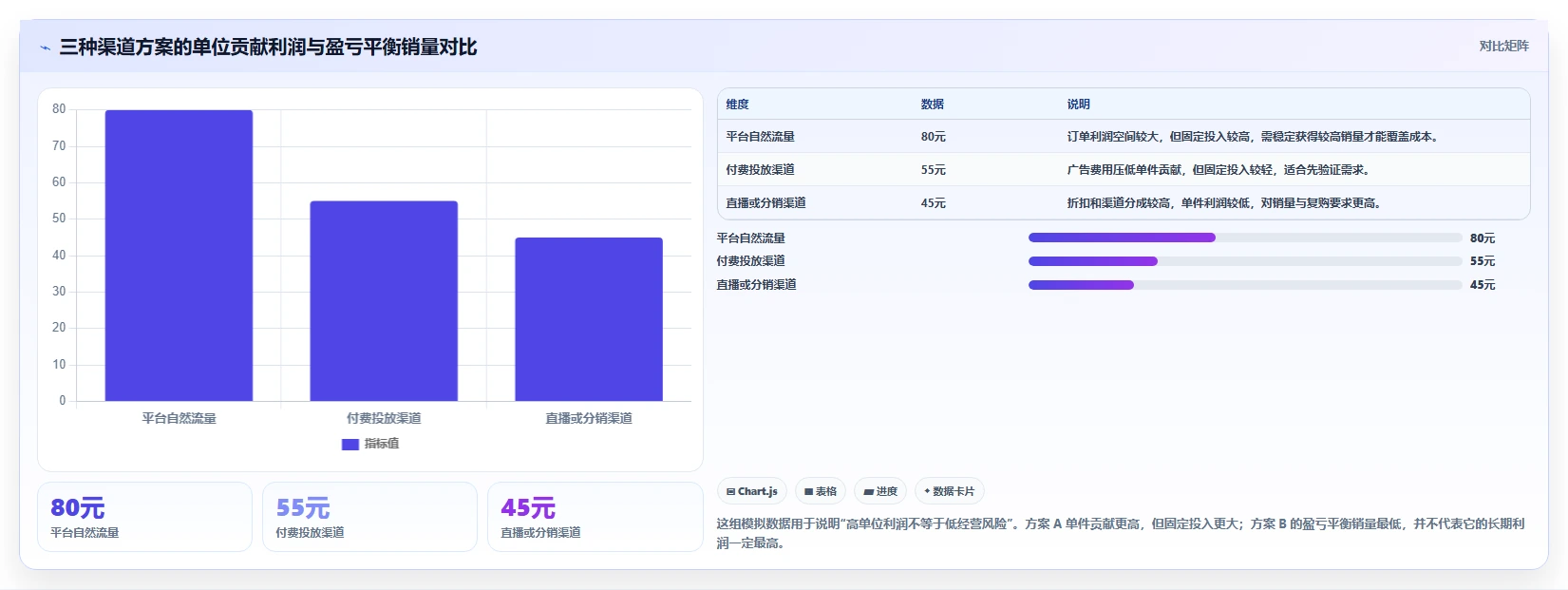Click the 数据卡片 chip star icon
The height and width of the screenshot is (590, 1568).
(x=927, y=491)
